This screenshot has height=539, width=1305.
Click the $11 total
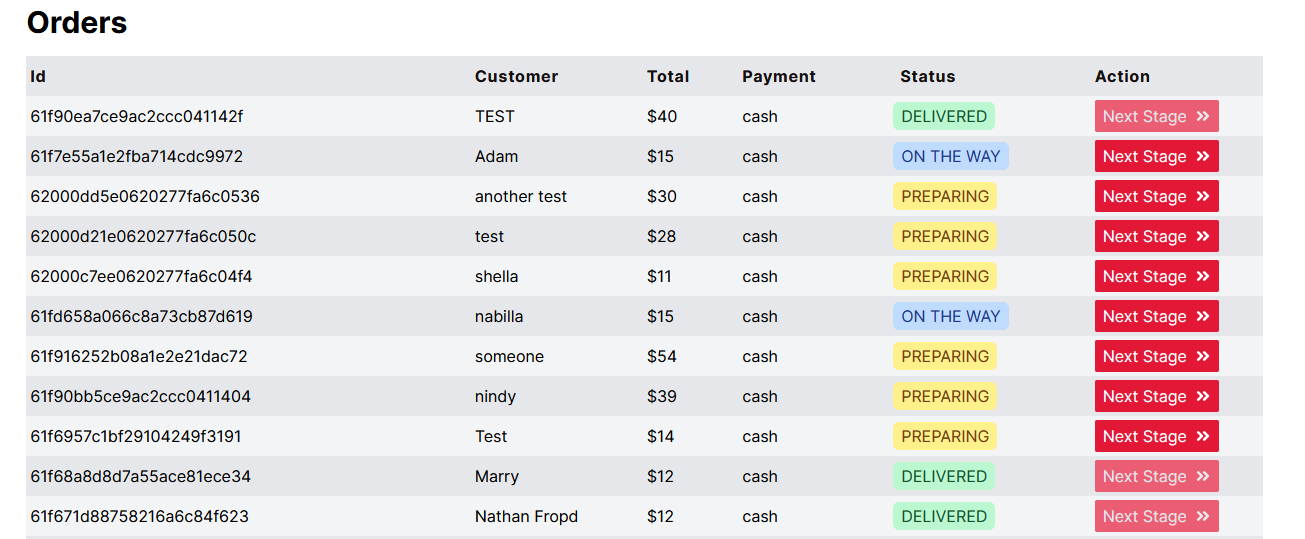[x=659, y=276]
